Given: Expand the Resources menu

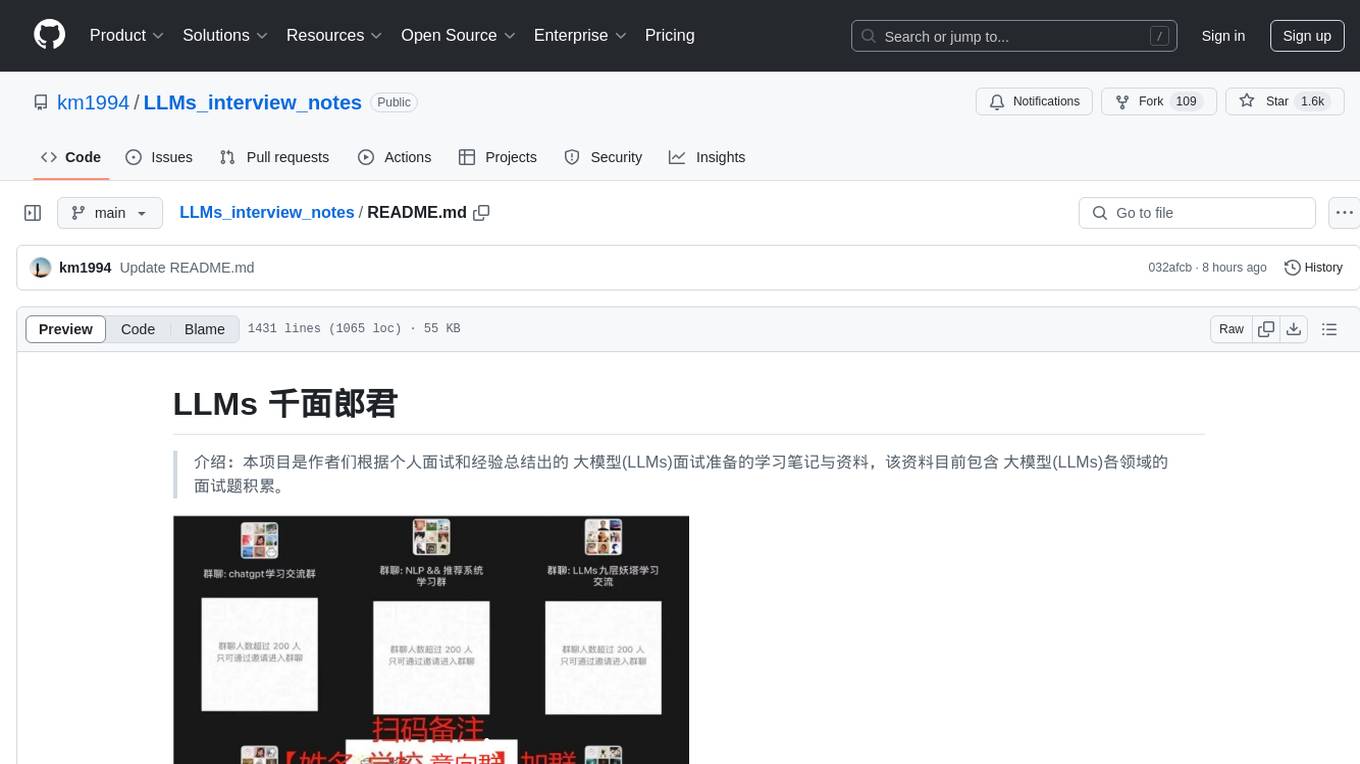Looking at the screenshot, I should [334, 35].
